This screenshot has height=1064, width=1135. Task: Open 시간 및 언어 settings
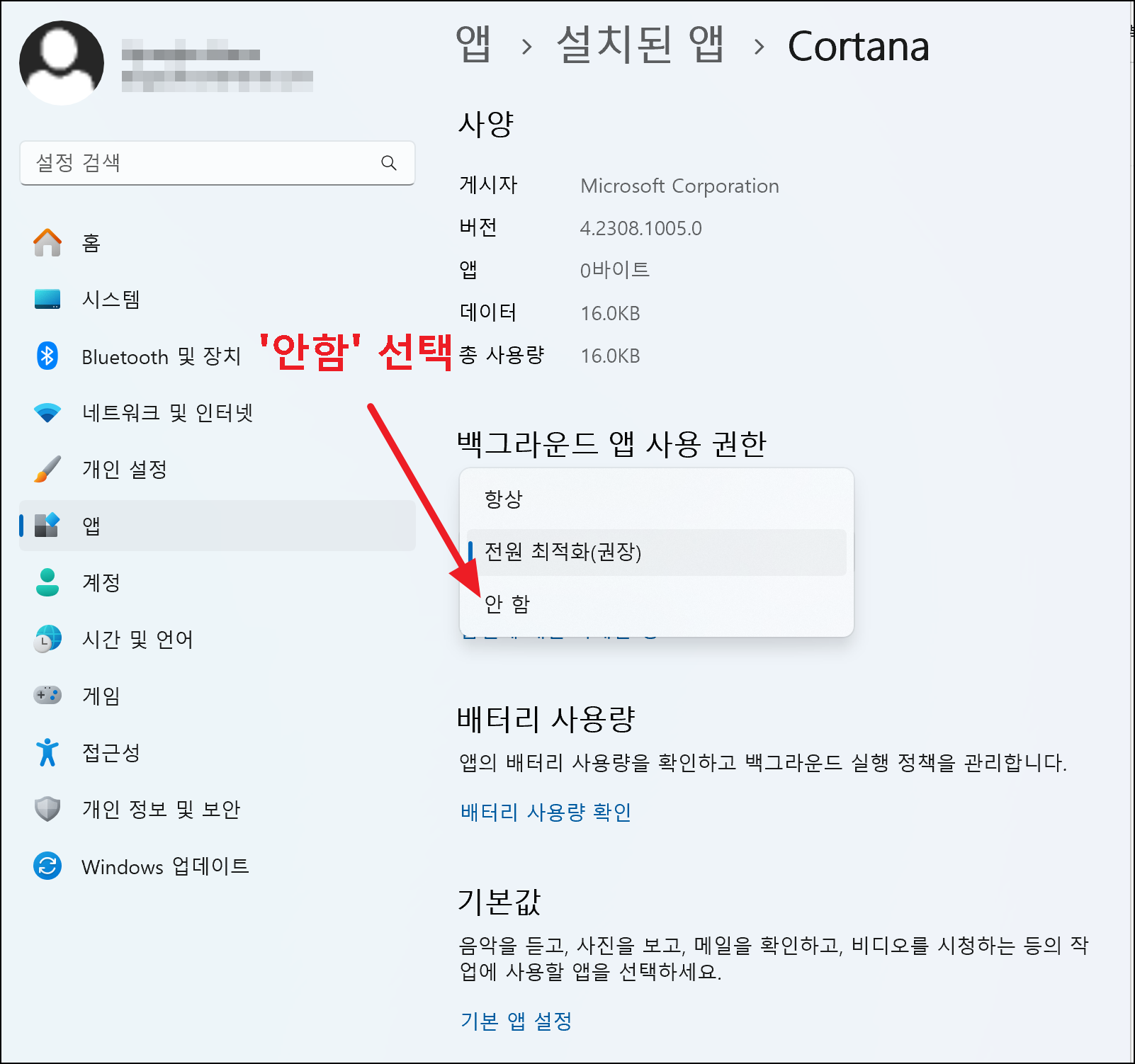click(218, 639)
